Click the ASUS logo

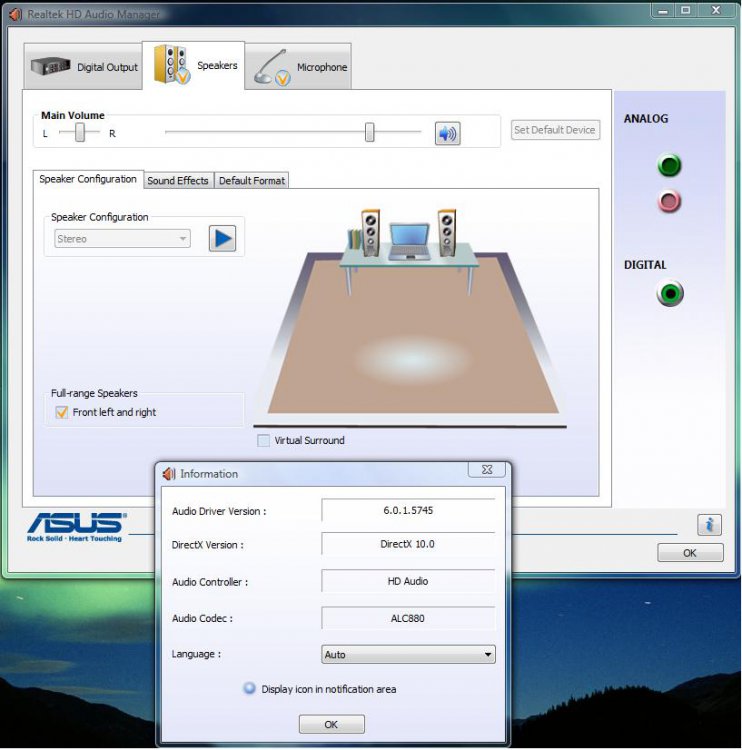point(77,527)
